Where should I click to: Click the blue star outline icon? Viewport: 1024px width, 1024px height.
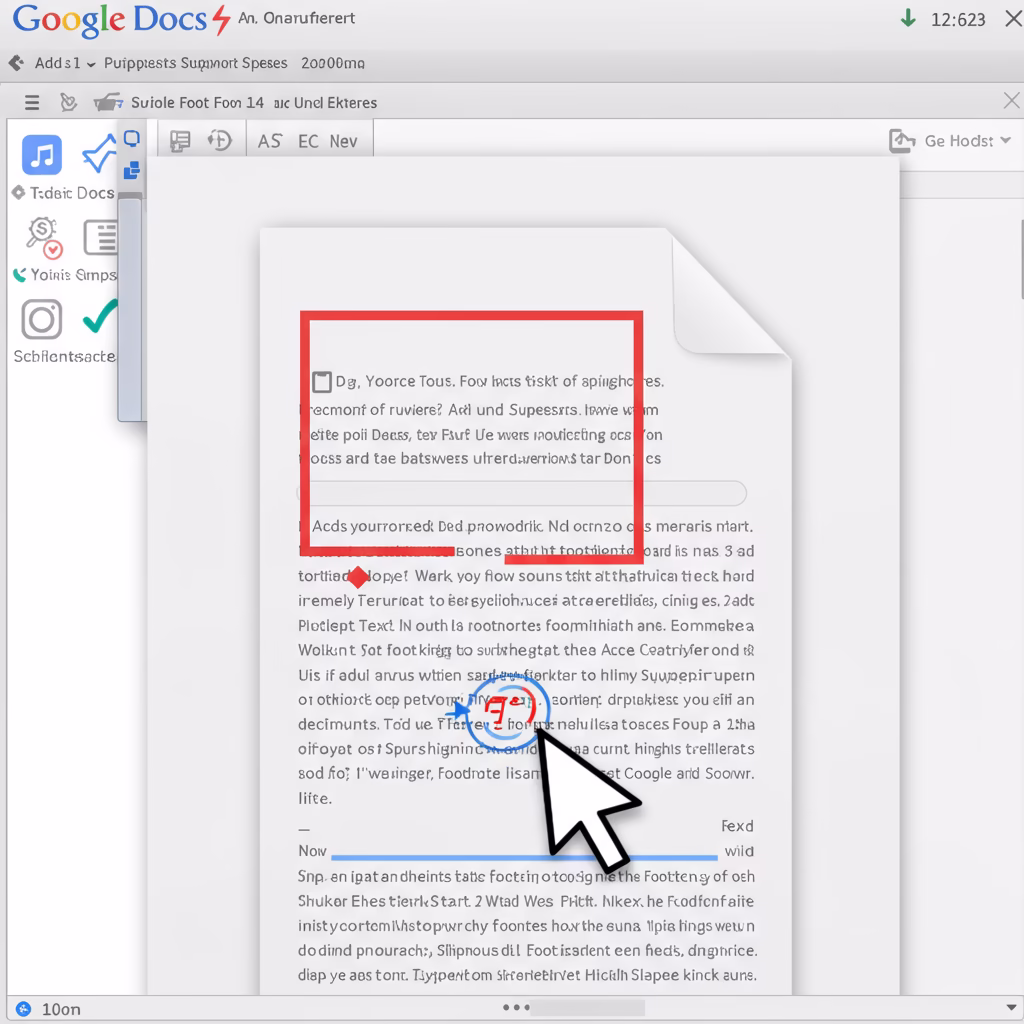(99, 153)
